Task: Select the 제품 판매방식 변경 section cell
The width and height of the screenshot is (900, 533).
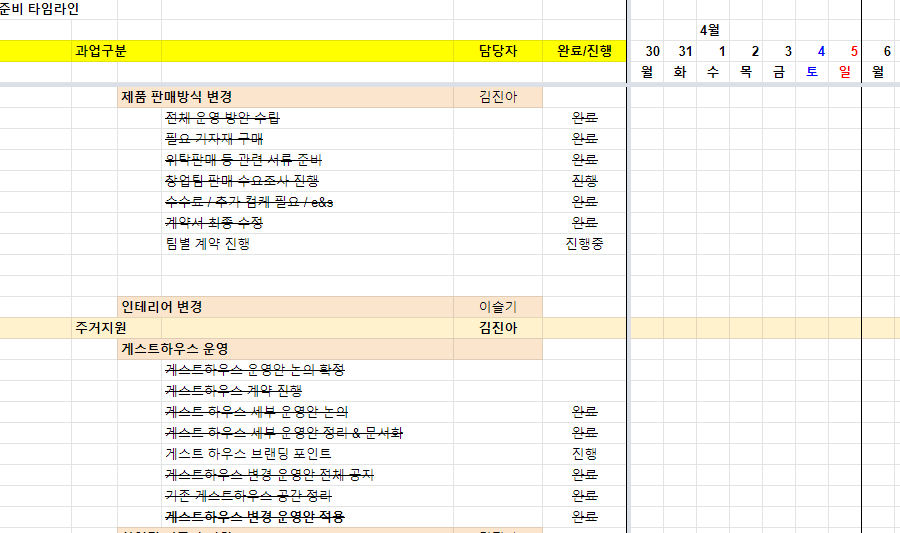Action: [285, 97]
